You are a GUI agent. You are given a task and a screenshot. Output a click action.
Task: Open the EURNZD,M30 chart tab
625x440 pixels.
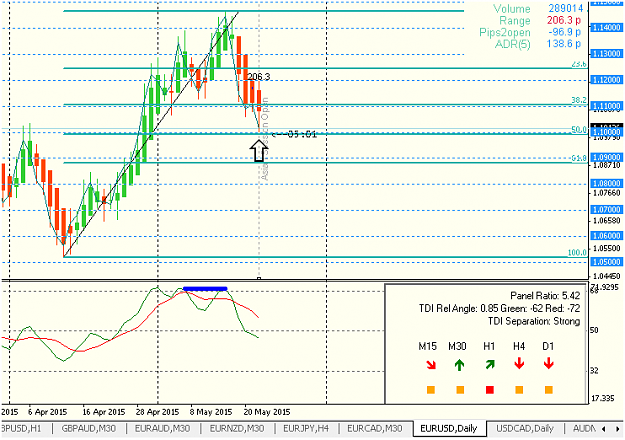[237, 428]
